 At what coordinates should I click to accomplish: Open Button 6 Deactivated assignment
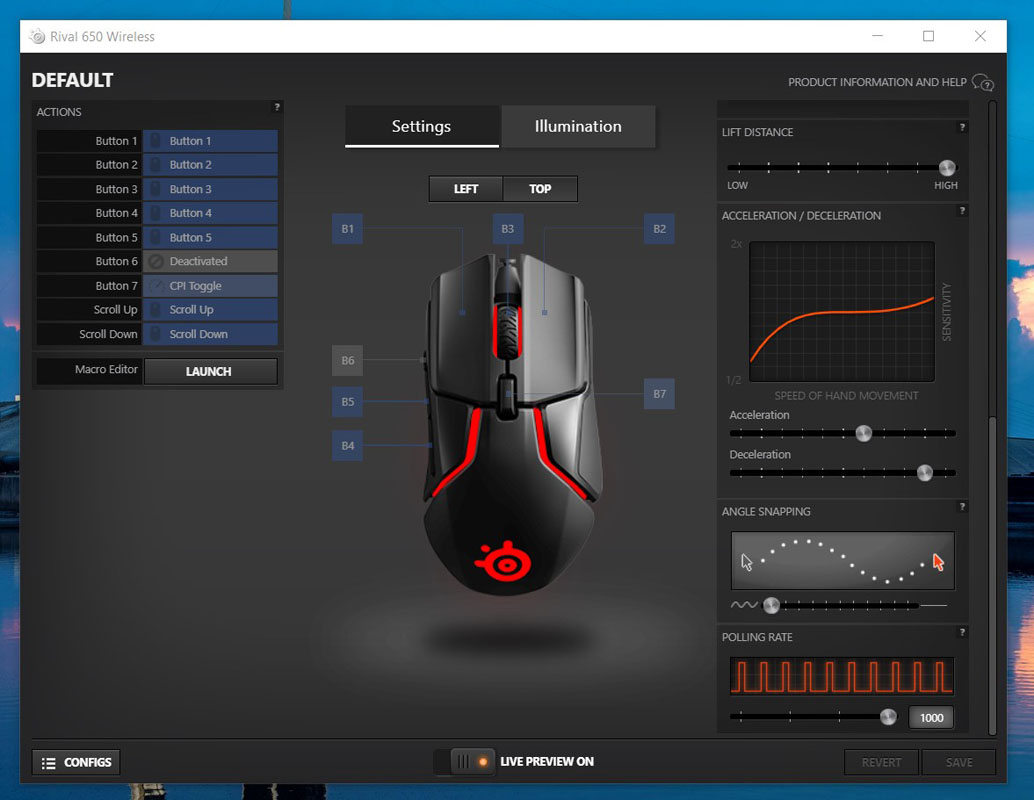point(210,262)
